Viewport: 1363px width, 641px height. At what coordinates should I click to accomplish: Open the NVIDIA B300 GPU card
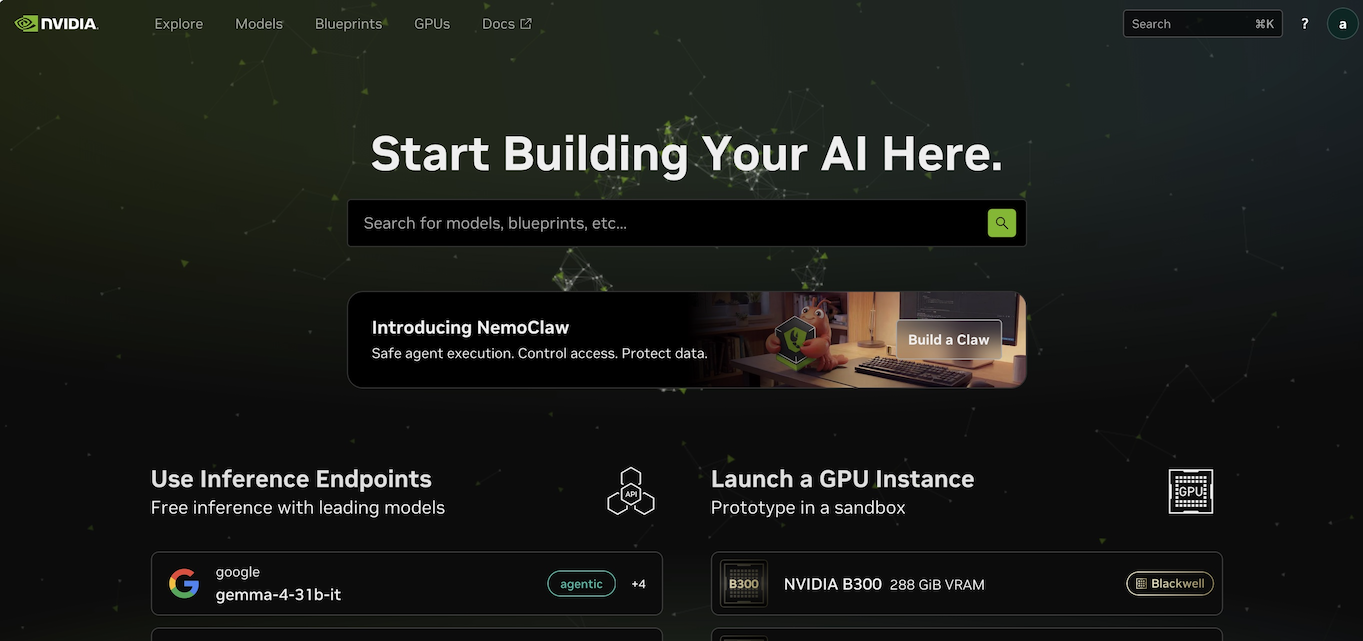pos(967,584)
